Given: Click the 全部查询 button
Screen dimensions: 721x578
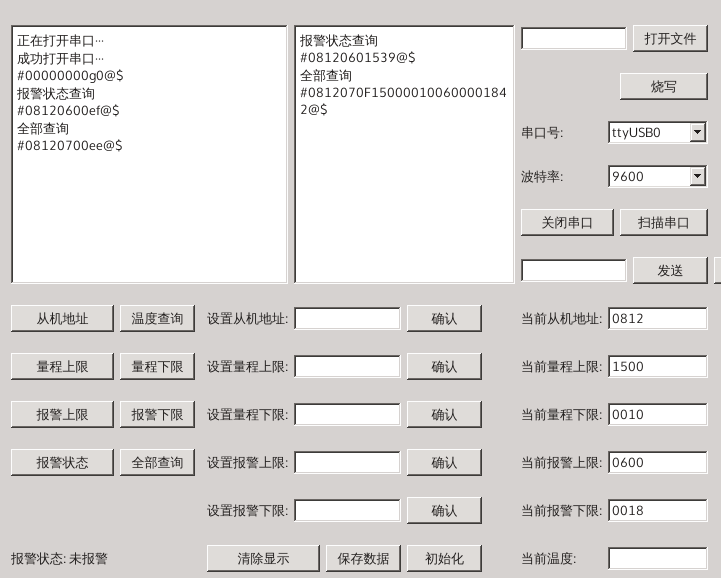Looking at the screenshot, I should (x=157, y=462).
